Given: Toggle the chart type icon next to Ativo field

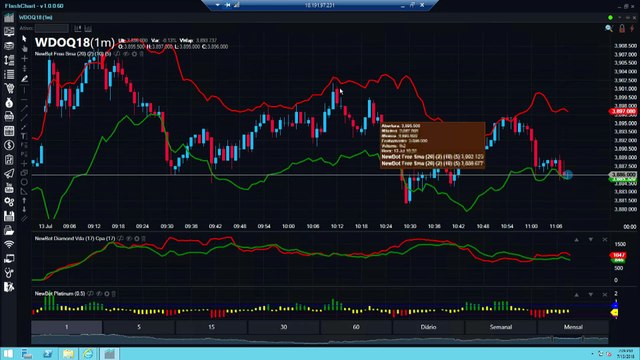Looking at the screenshot, I should [78, 28].
